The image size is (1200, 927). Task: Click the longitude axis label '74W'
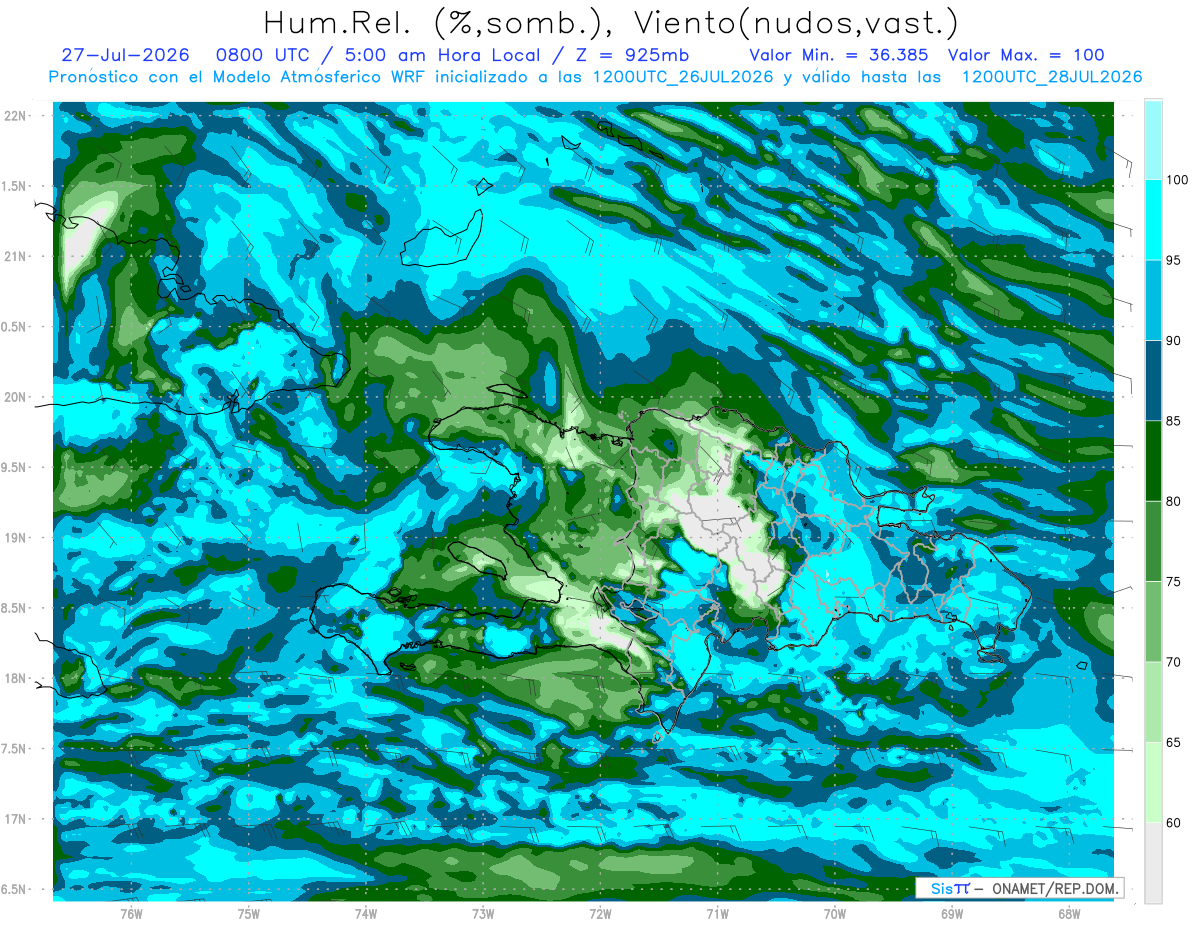tap(366, 913)
